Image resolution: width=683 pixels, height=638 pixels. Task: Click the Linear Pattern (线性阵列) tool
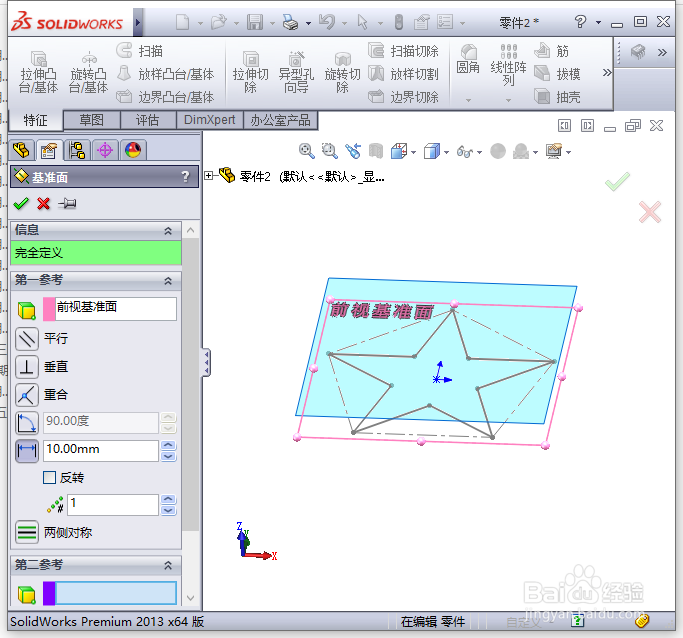coord(508,65)
